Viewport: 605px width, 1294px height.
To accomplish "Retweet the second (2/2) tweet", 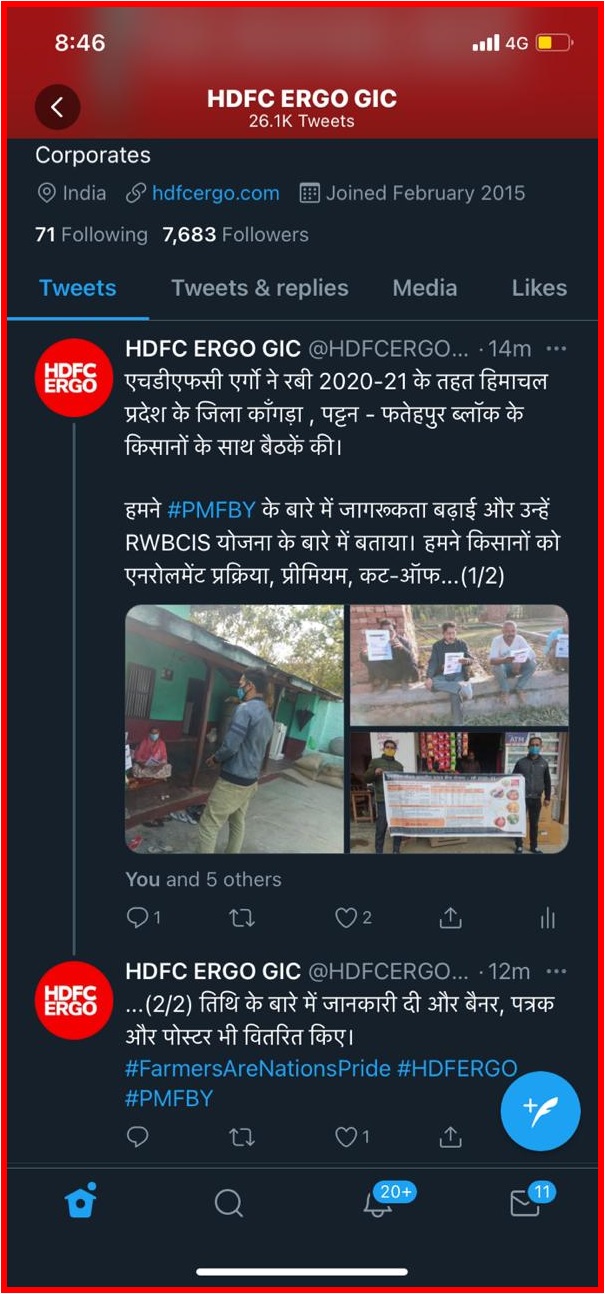I will [243, 1136].
